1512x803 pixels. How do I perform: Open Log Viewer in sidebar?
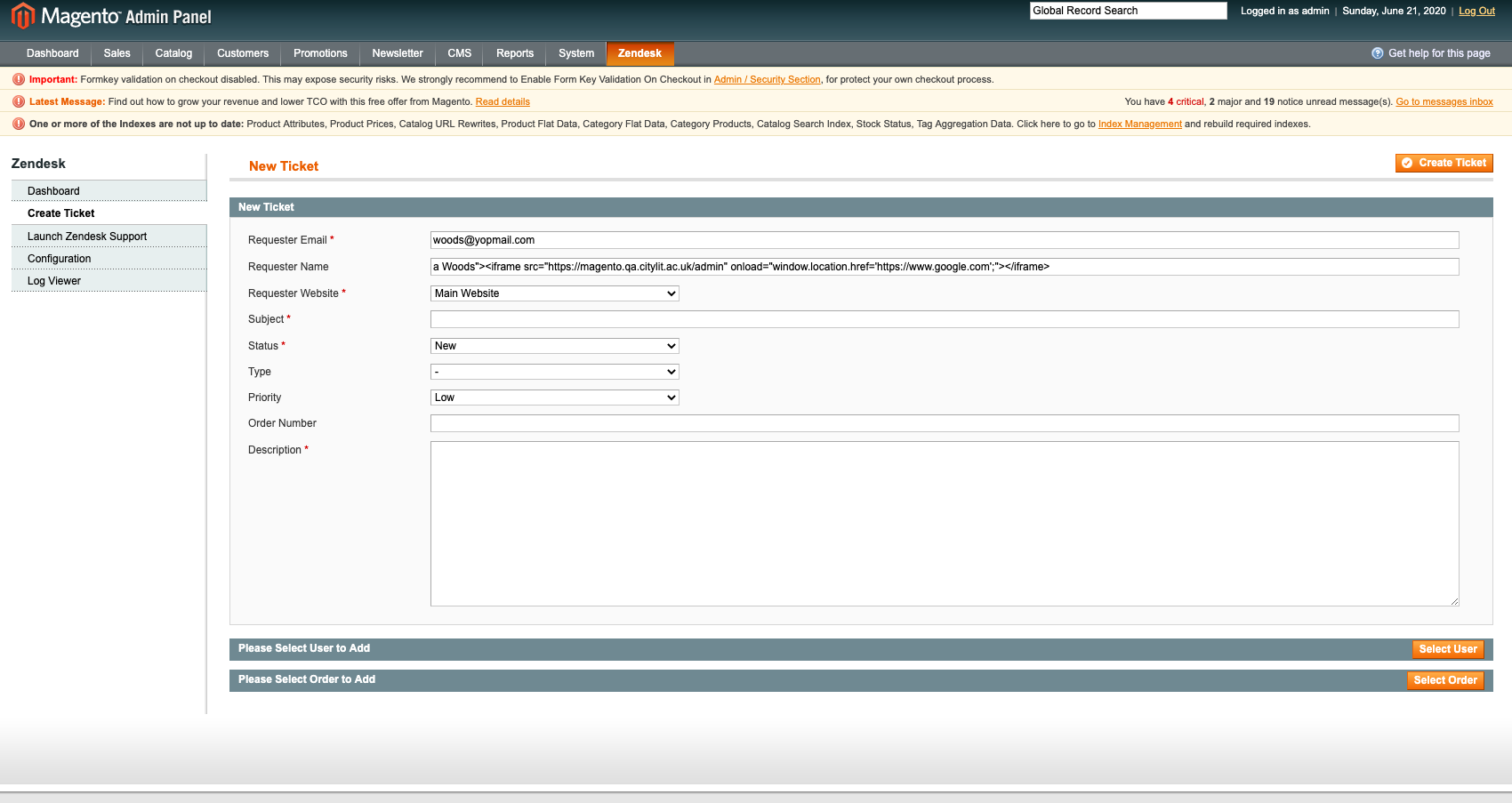(109, 281)
